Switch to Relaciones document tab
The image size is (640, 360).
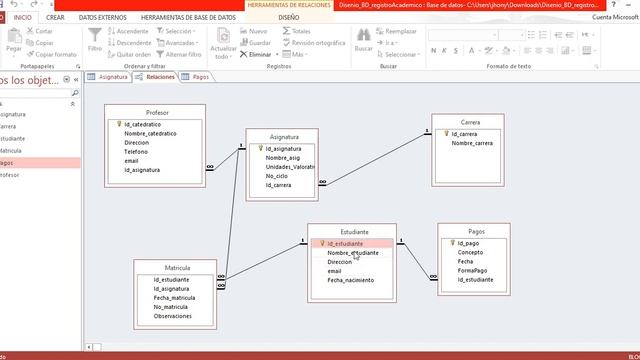click(x=156, y=77)
